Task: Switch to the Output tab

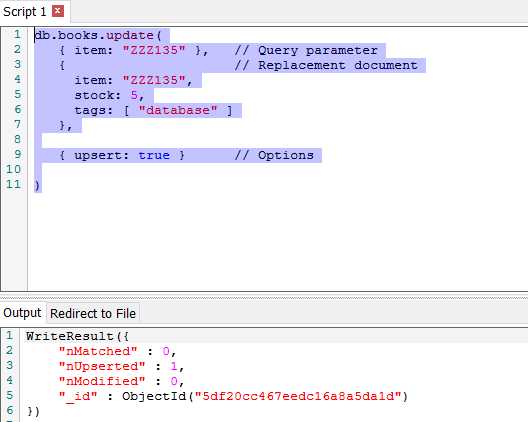Action: pyautogui.click(x=22, y=313)
